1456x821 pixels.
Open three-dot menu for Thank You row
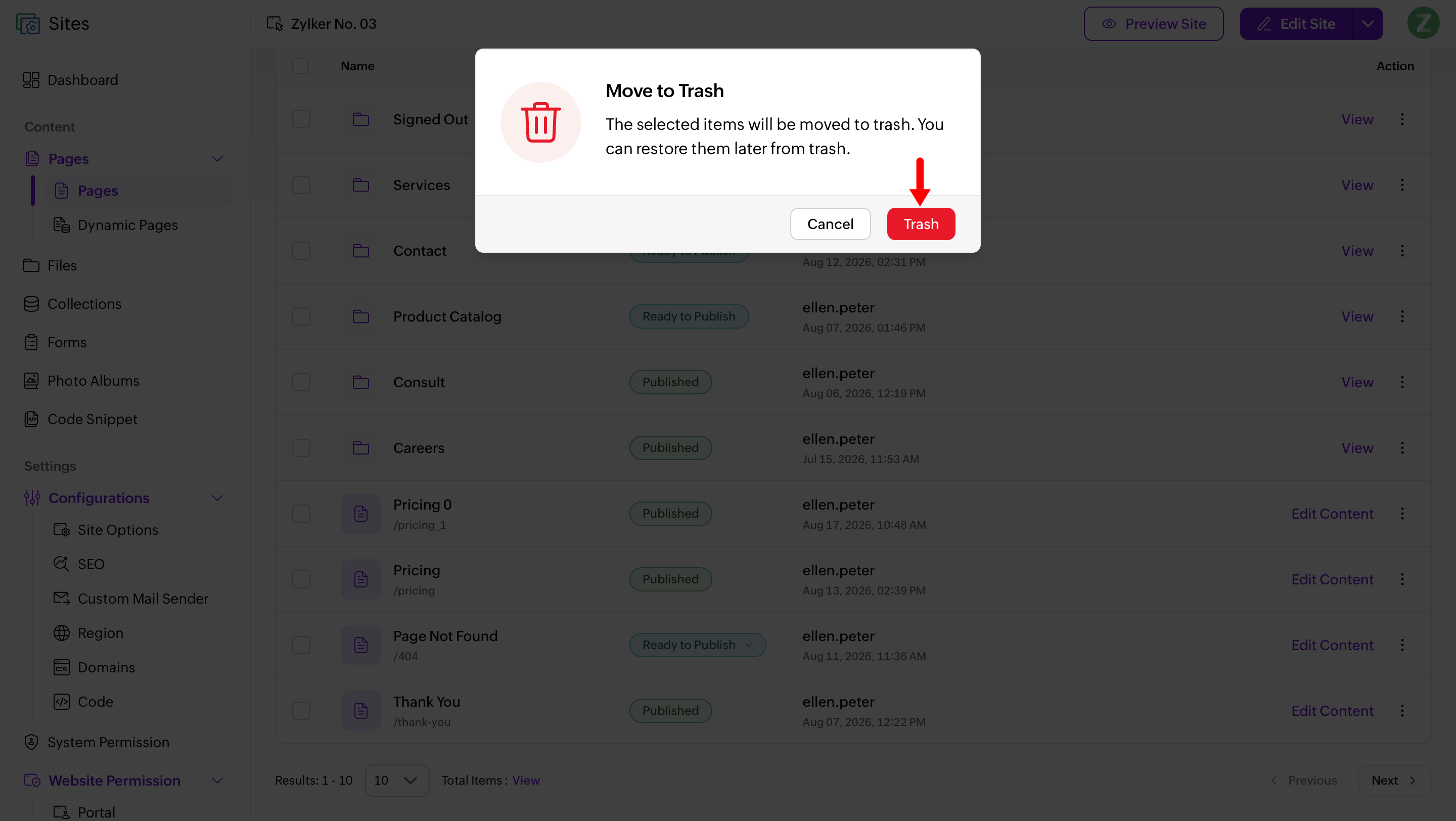click(1402, 711)
